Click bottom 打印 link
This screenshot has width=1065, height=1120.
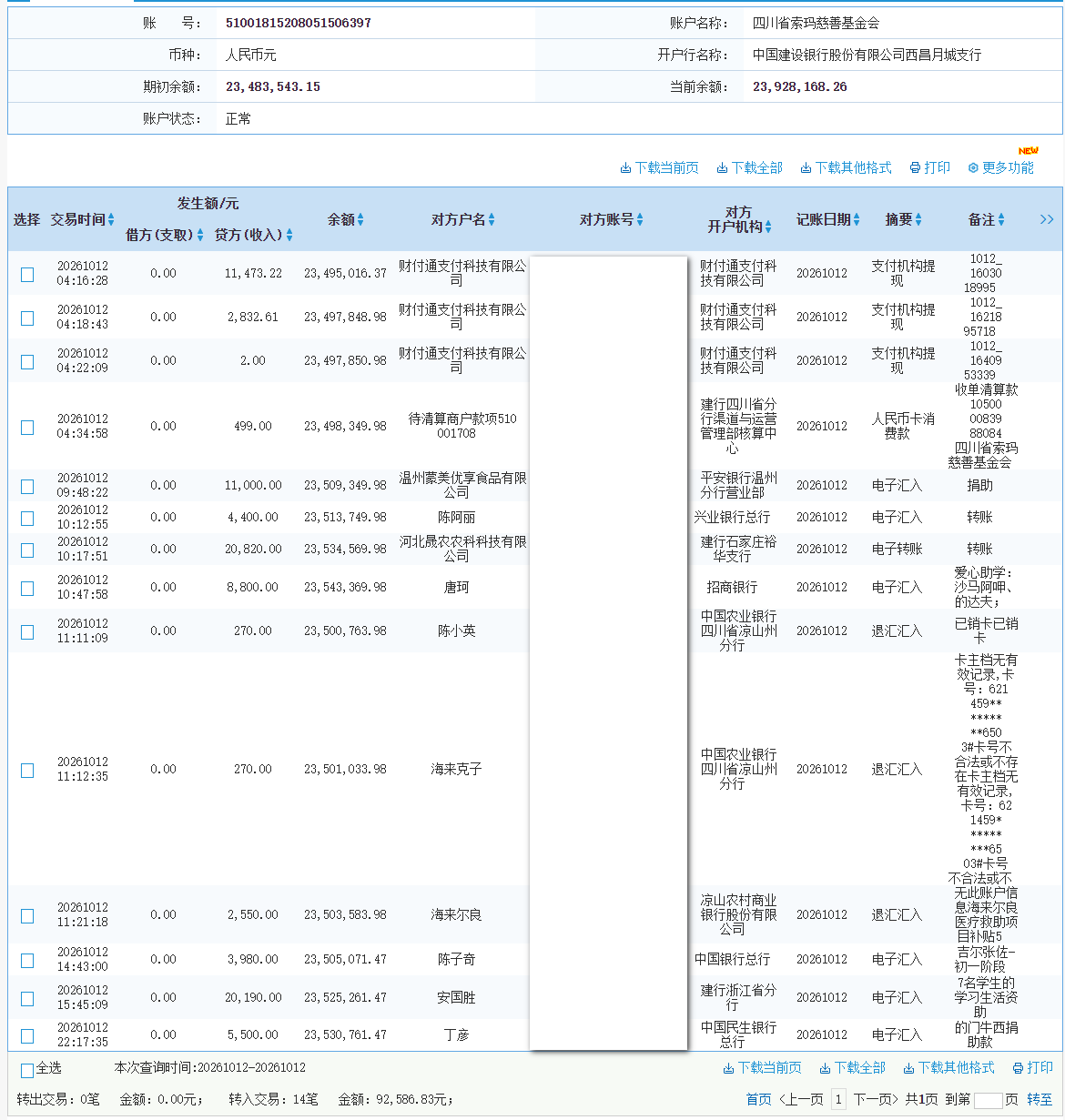[x=1033, y=1067]
